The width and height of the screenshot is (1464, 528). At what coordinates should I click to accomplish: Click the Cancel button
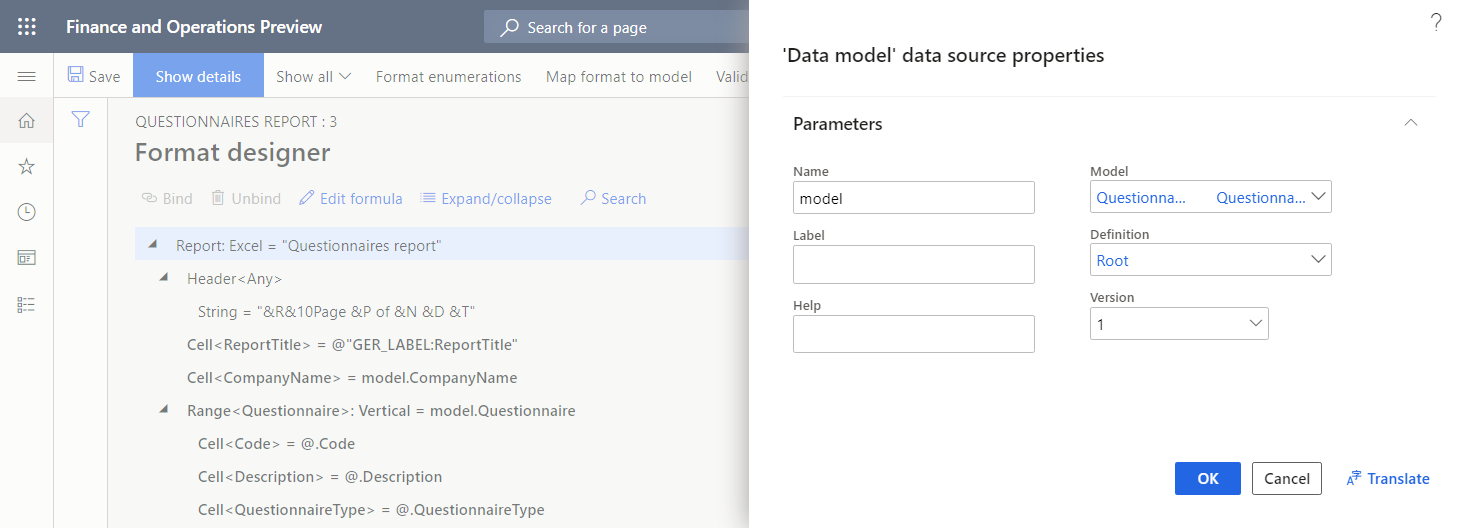tap(1287, 478)
